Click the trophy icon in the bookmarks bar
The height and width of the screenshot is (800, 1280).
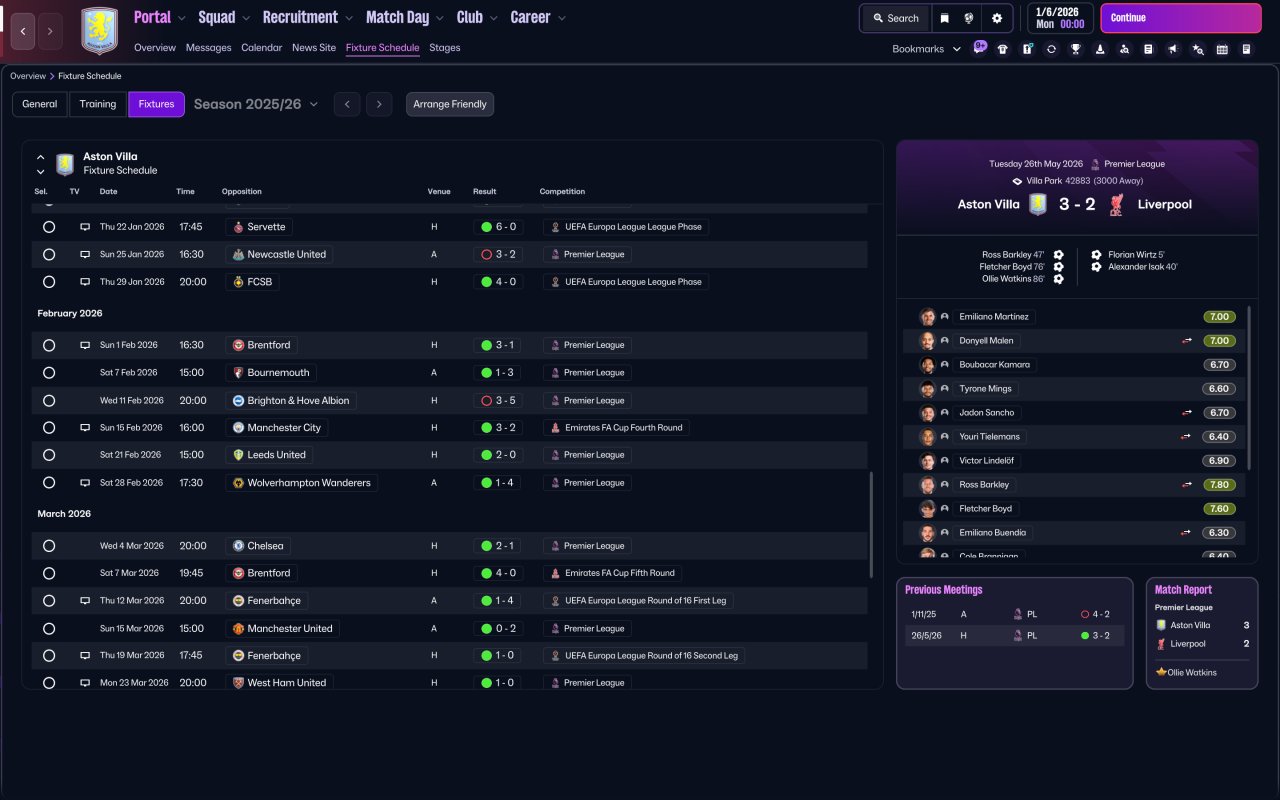(x=1076, y=49)
